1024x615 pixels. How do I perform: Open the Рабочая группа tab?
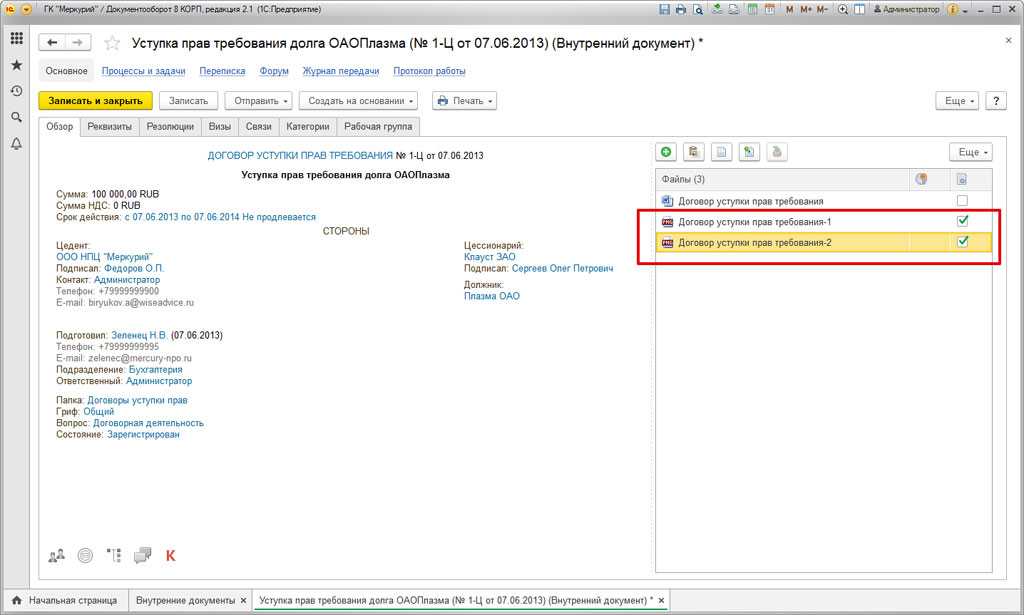pyautogui.click(x=377, y=127)
